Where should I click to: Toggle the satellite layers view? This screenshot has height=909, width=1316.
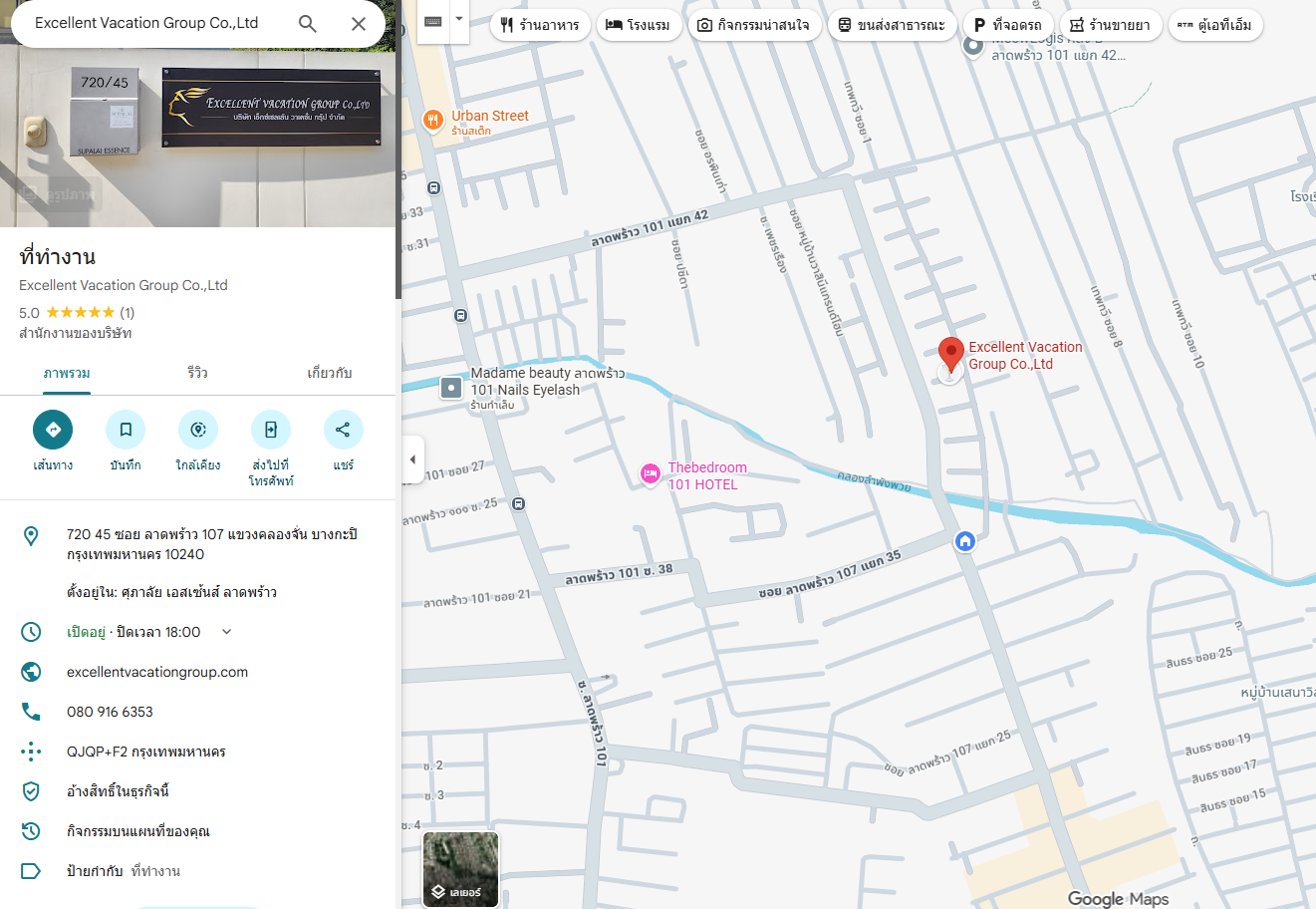tap(460, 869)
